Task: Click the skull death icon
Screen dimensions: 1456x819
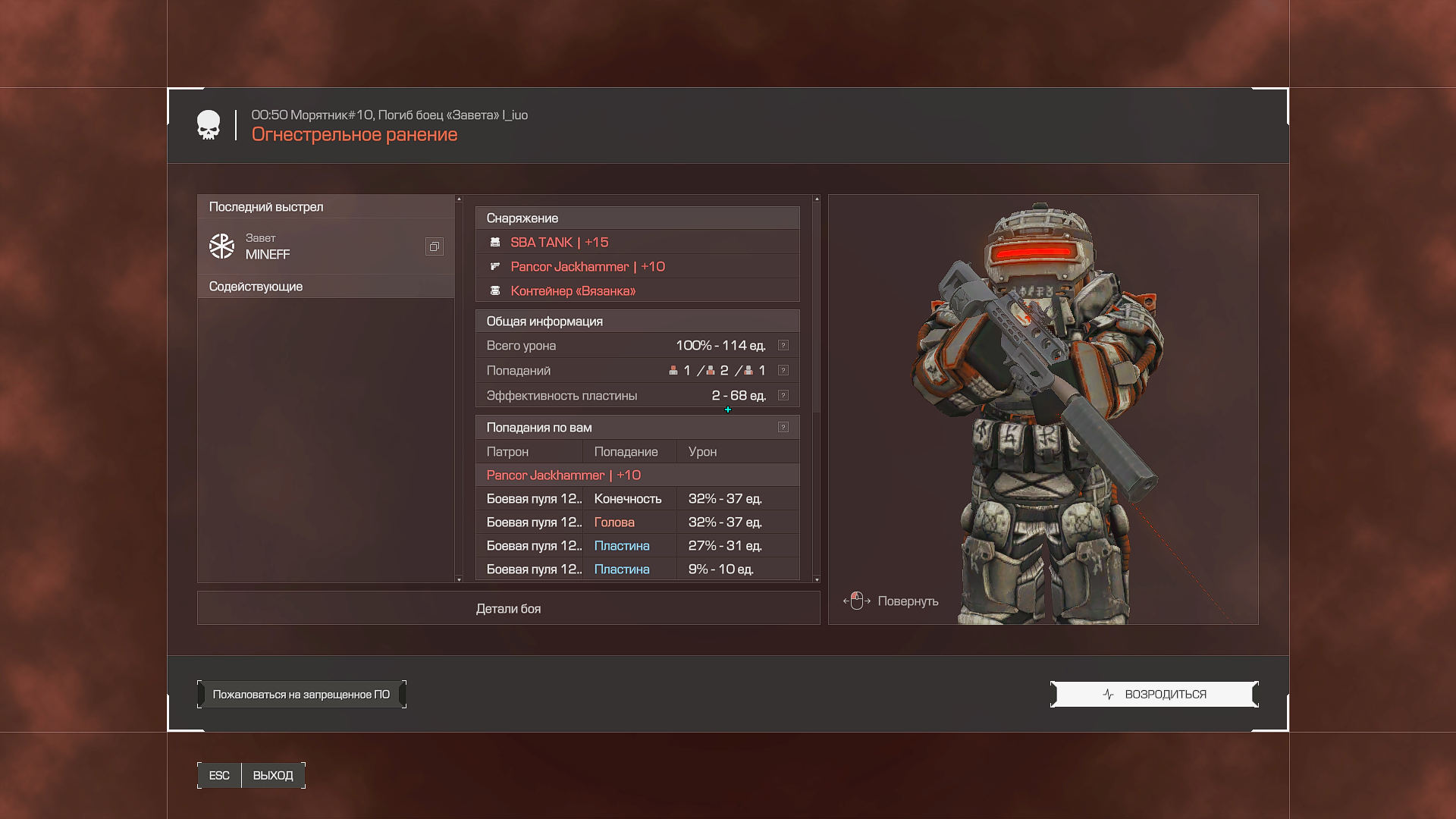Action: pyautogui.click(x=209, y=125)
